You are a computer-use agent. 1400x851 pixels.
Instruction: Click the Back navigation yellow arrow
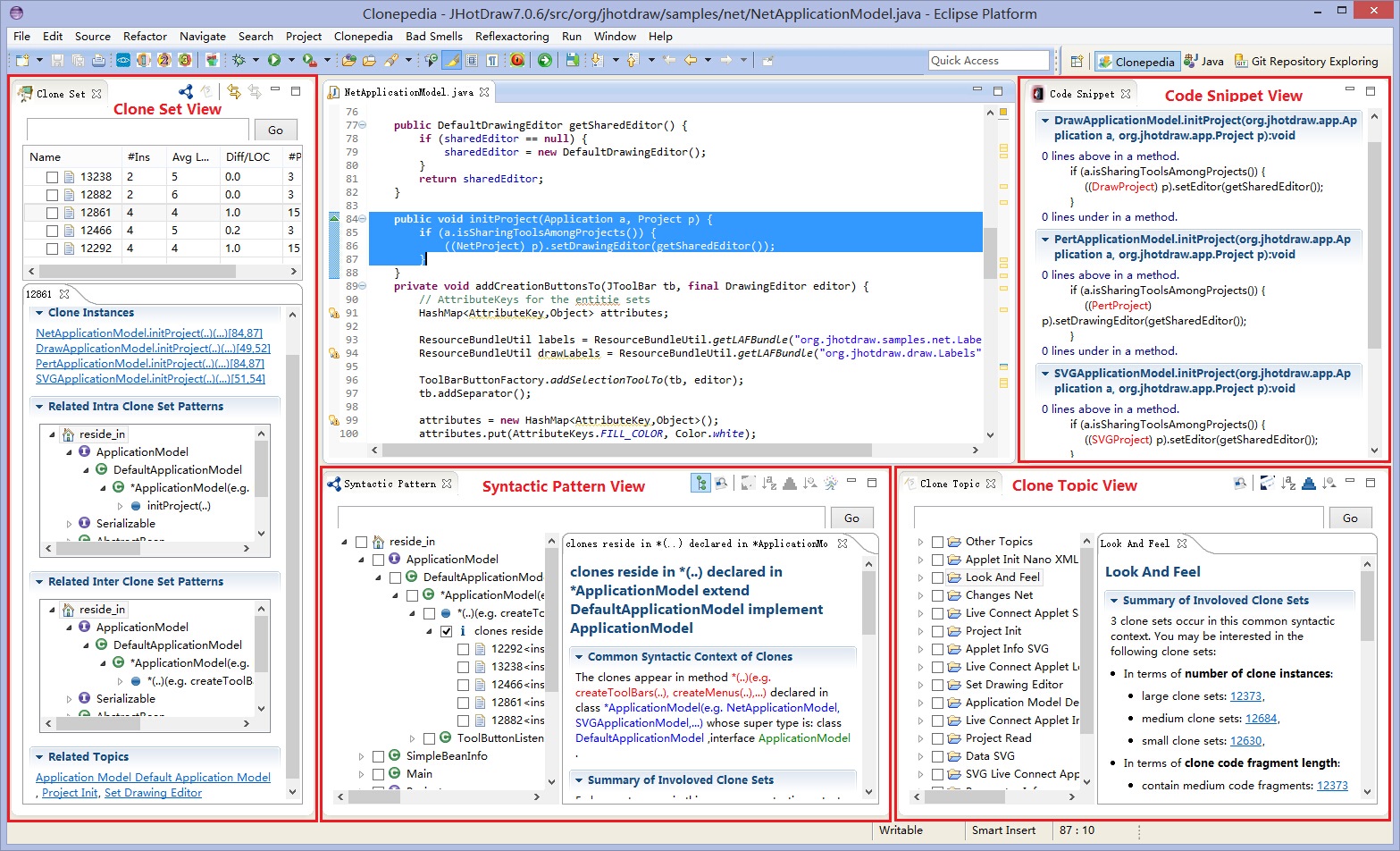(x=691, y=60)
